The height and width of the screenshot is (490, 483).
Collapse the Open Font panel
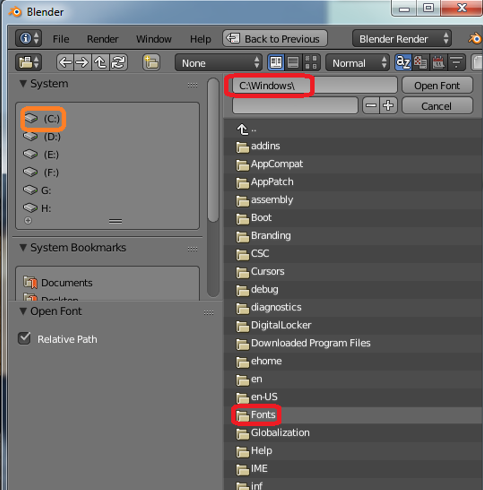click(23, 311)
